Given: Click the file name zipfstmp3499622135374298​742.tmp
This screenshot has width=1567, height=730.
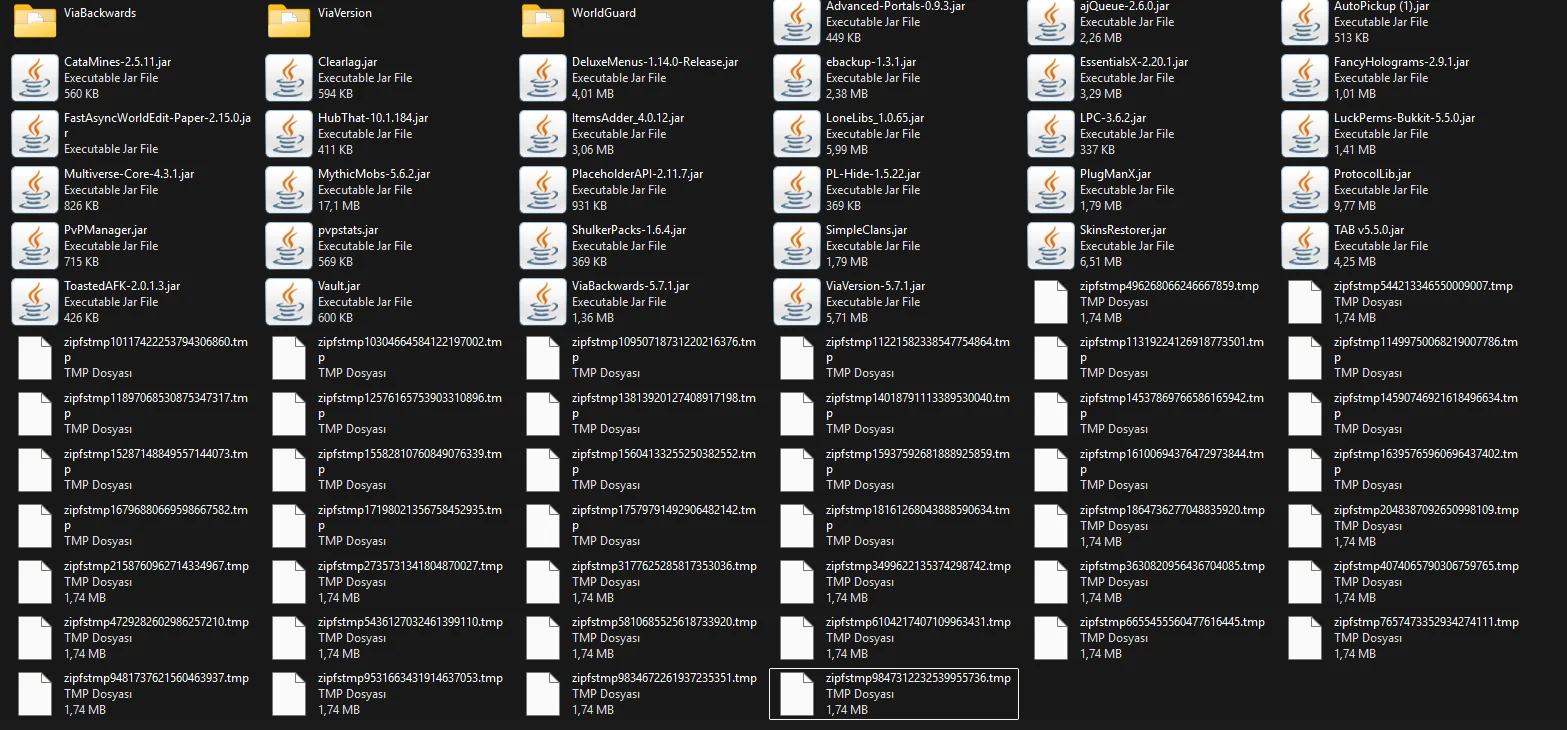Looking at the screenshot, I should click(x=918, y=566).
